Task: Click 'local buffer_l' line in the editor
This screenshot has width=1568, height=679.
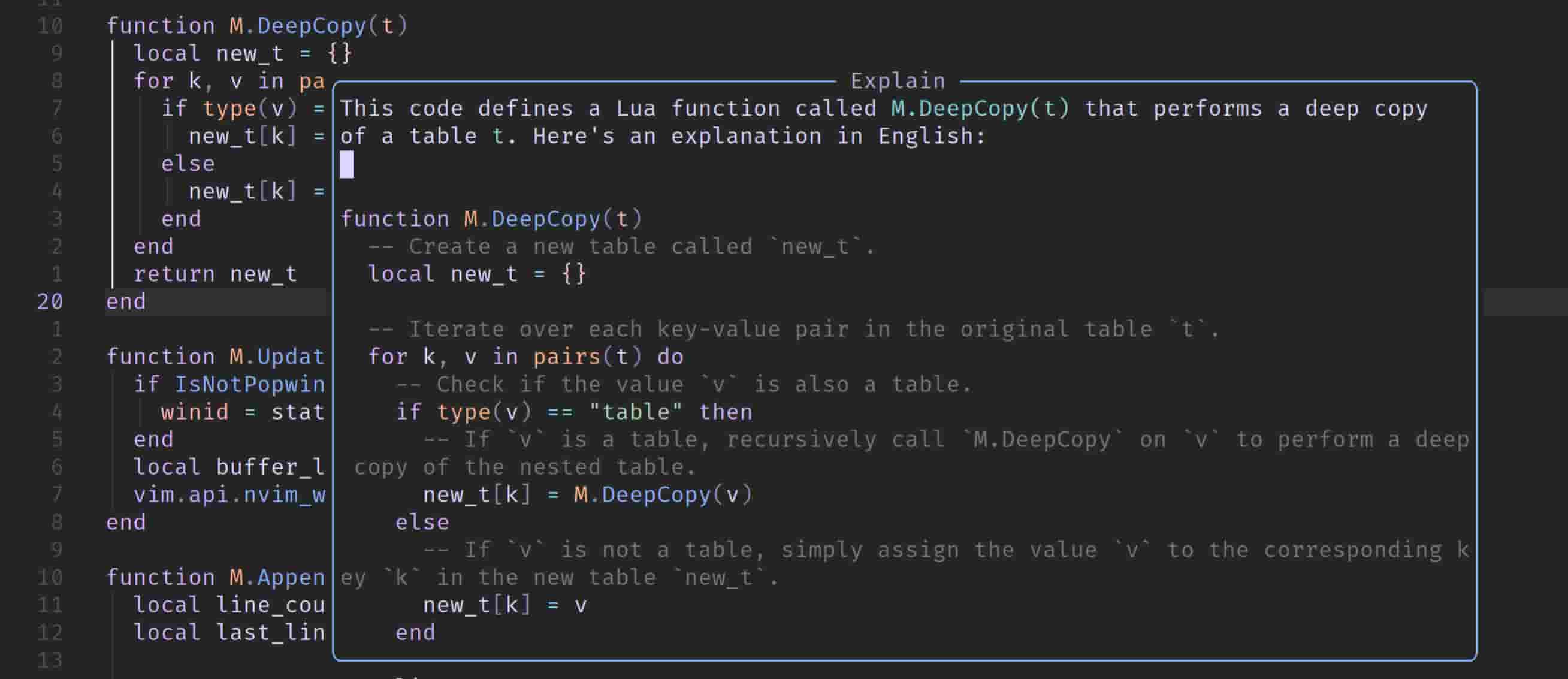Action: 229,466
